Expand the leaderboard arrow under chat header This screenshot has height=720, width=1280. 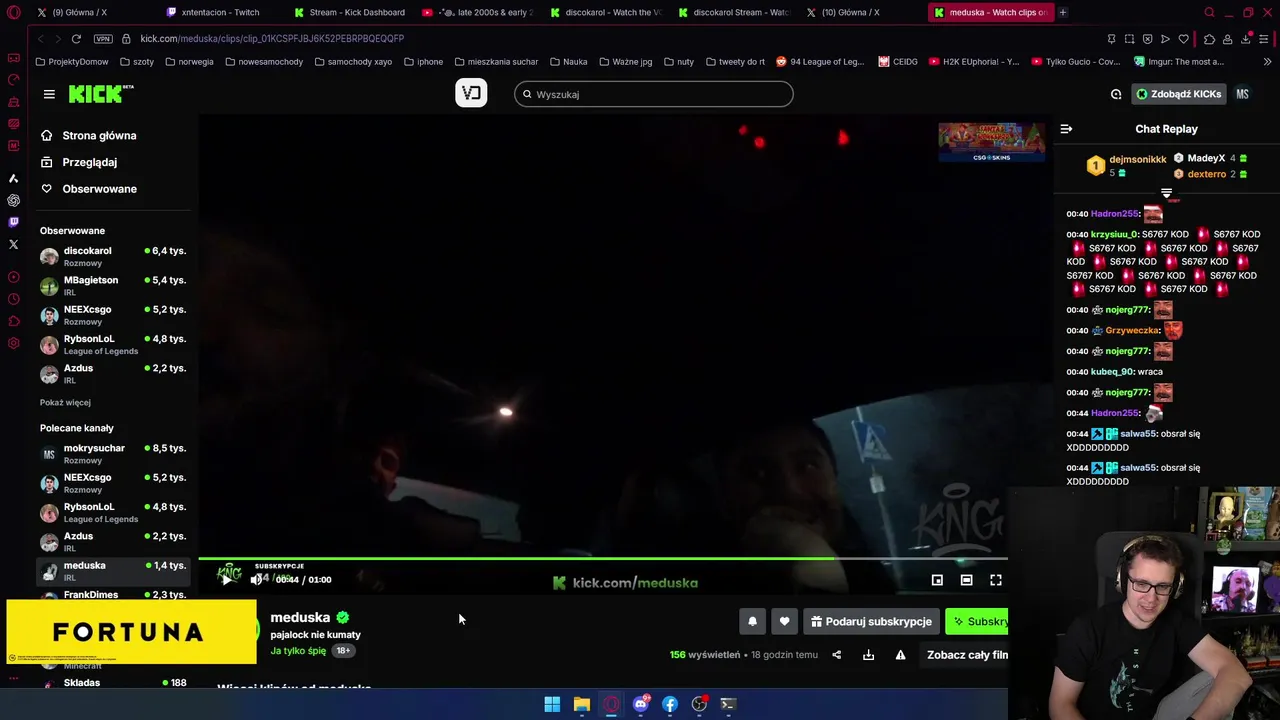click(x=1166, y=192)
